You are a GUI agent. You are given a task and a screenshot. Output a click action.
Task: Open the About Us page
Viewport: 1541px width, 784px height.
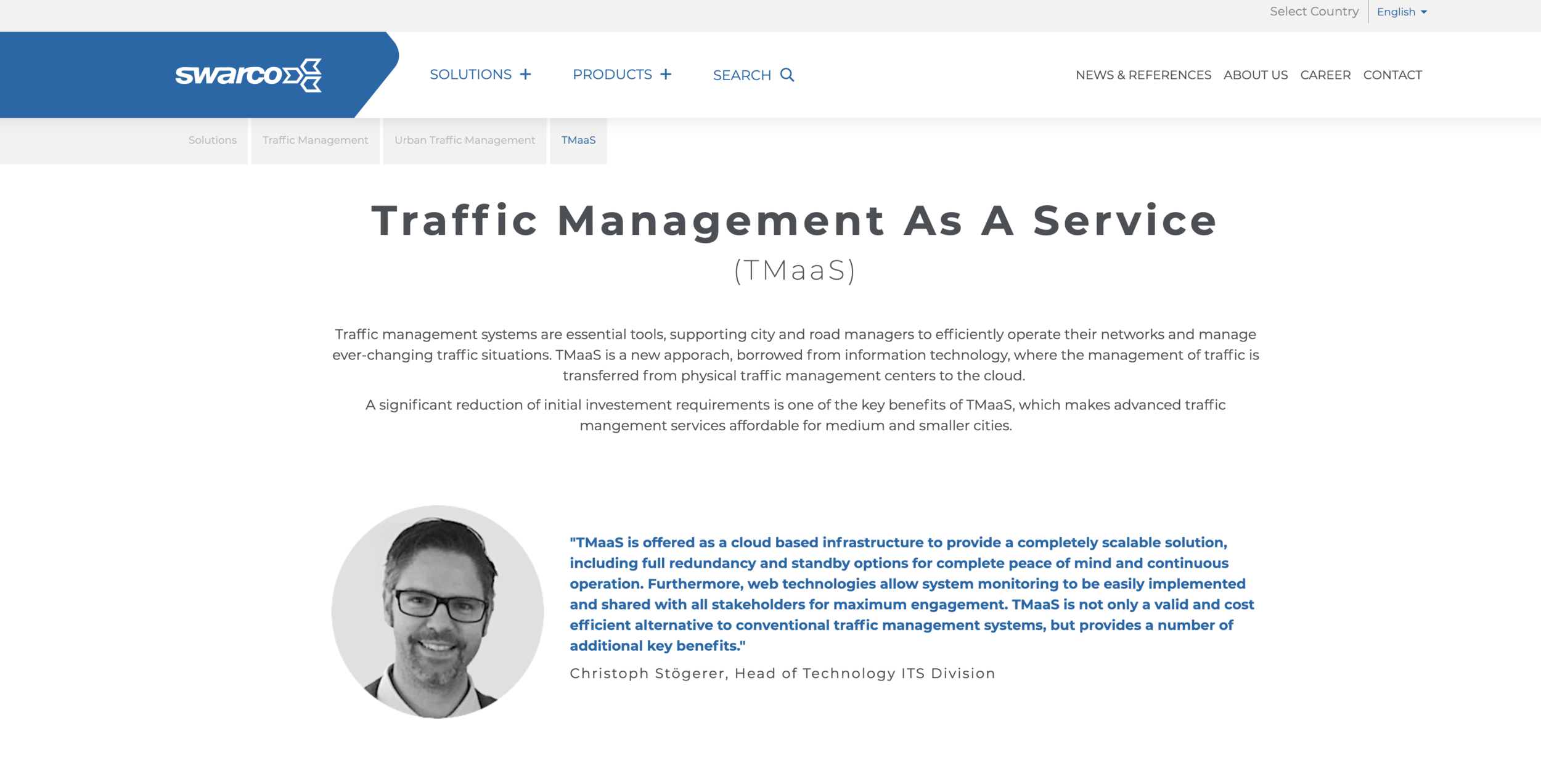1255,75
